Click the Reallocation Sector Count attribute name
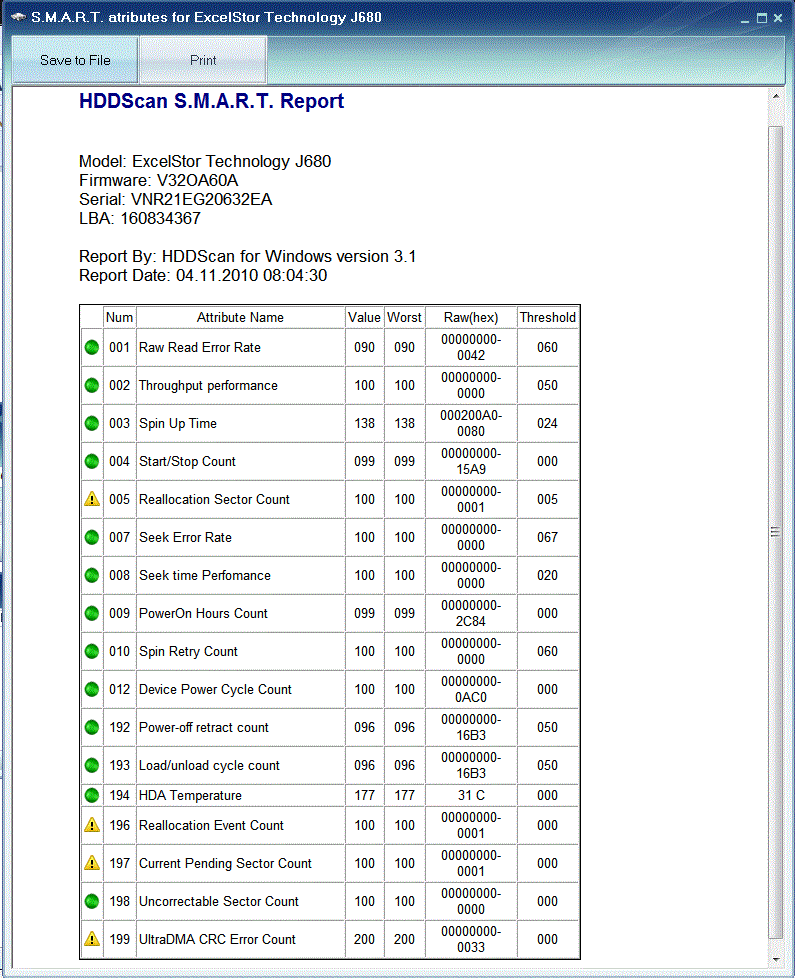The image size is (795, 978). point(214,500)
